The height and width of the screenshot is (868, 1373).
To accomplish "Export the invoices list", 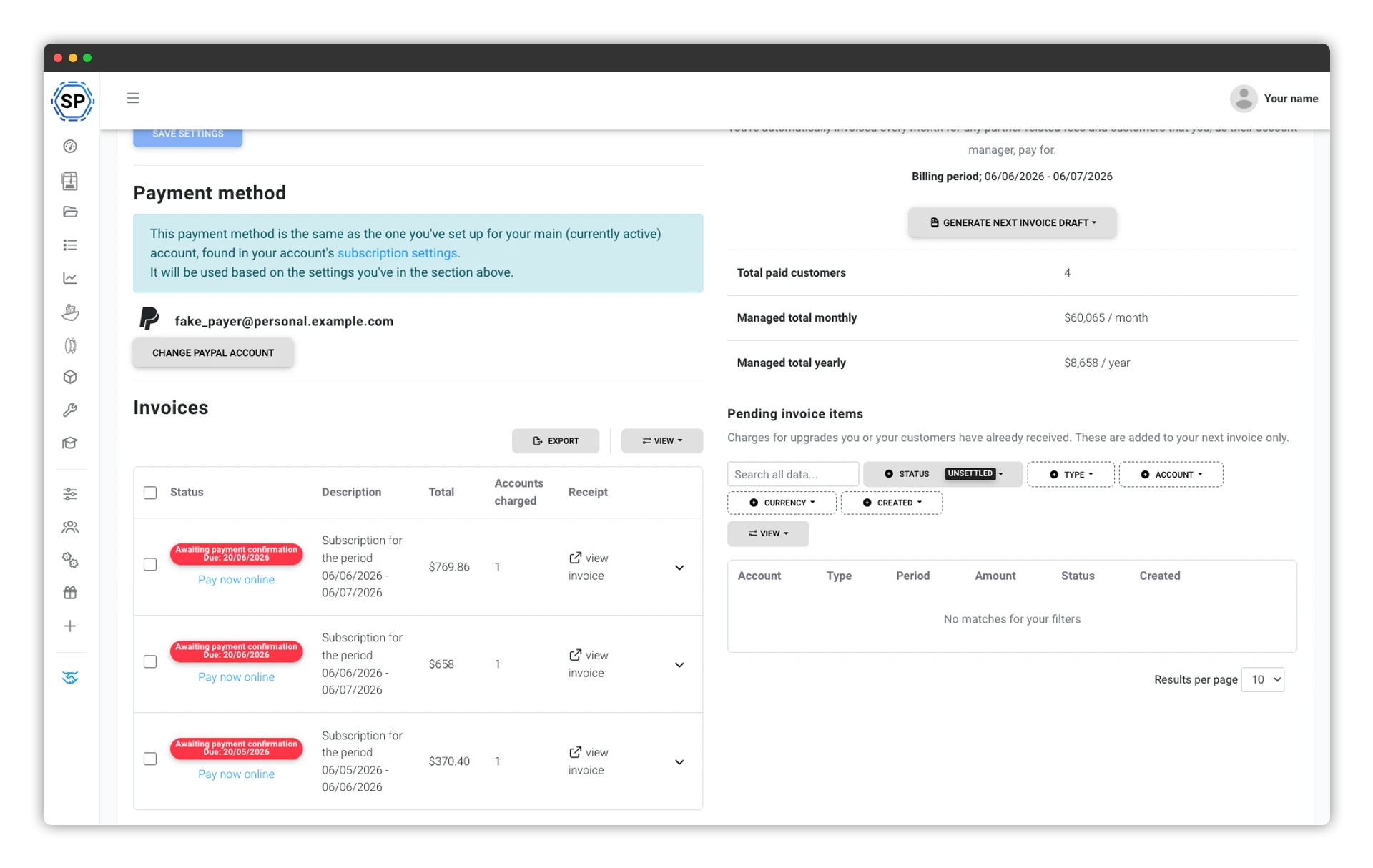I will point(556,441).
